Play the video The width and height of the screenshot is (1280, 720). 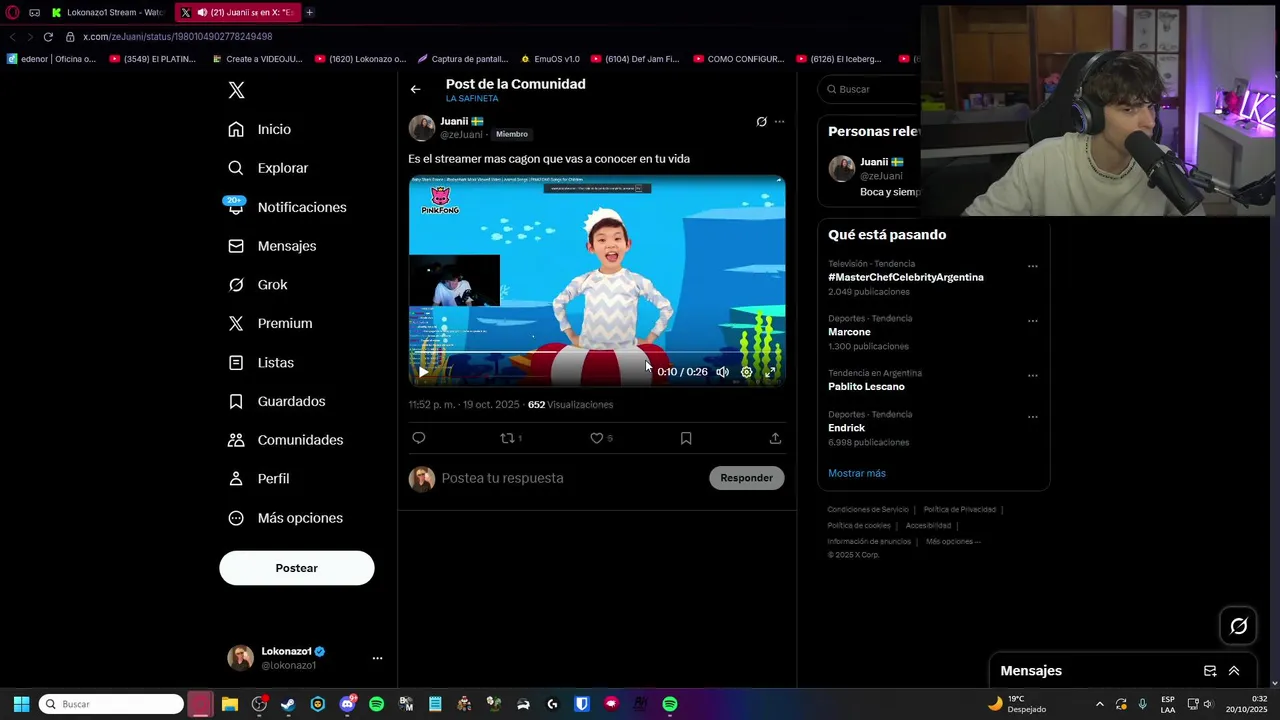pos(423,372)
